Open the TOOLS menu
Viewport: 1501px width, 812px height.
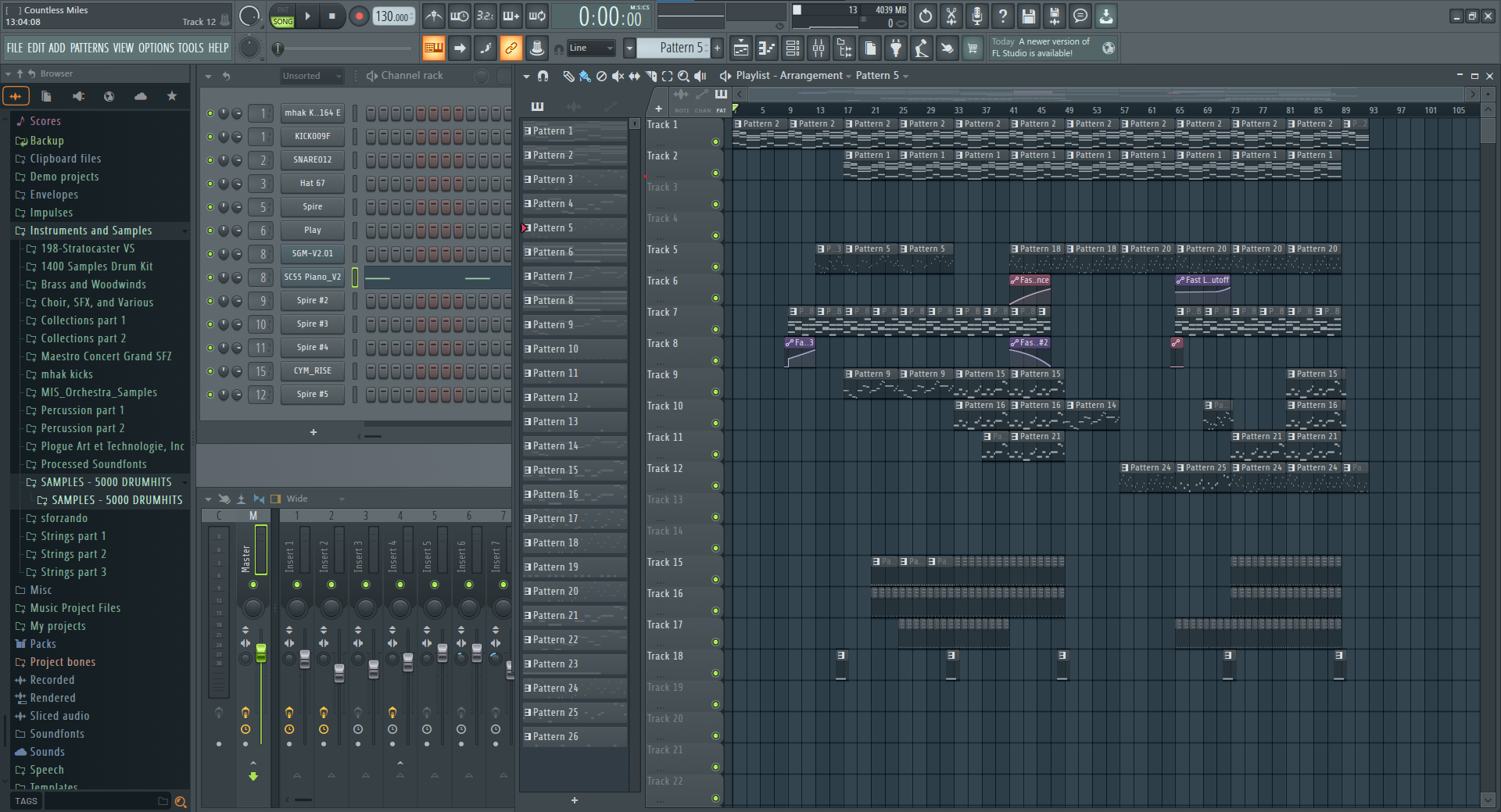(191, 48)
